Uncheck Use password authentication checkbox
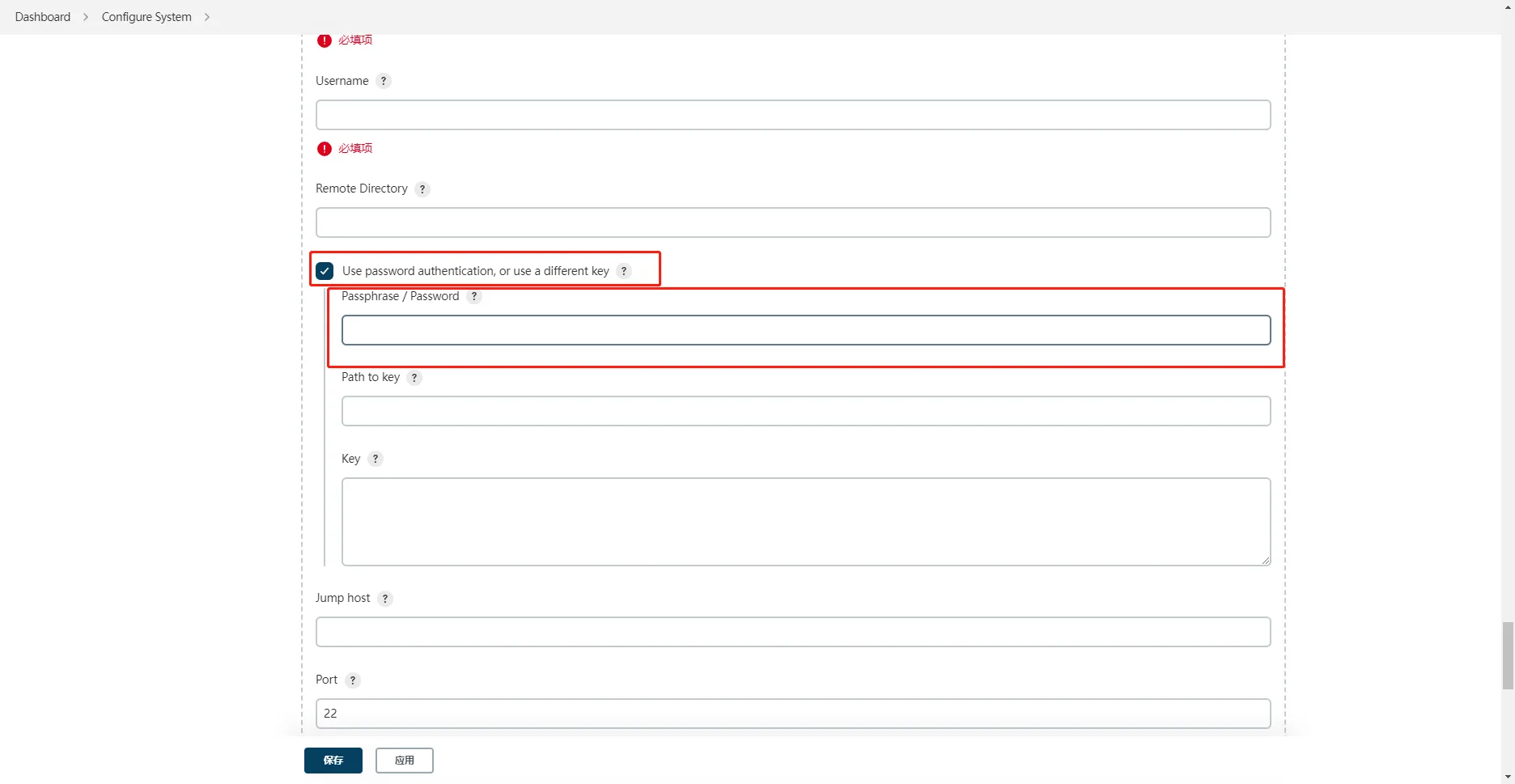 (x=325, y=271)
